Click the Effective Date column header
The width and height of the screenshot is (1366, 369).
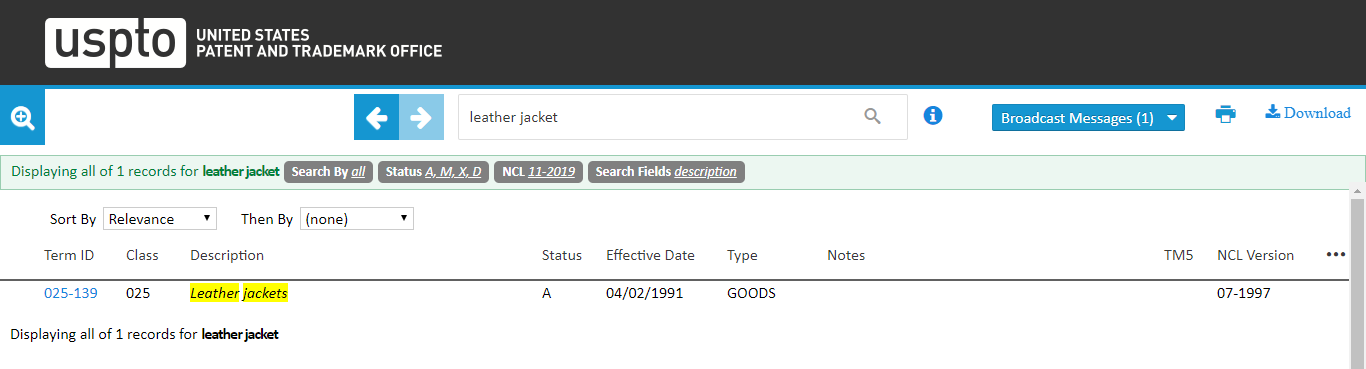pyautogui.click(x=650, y=255)
